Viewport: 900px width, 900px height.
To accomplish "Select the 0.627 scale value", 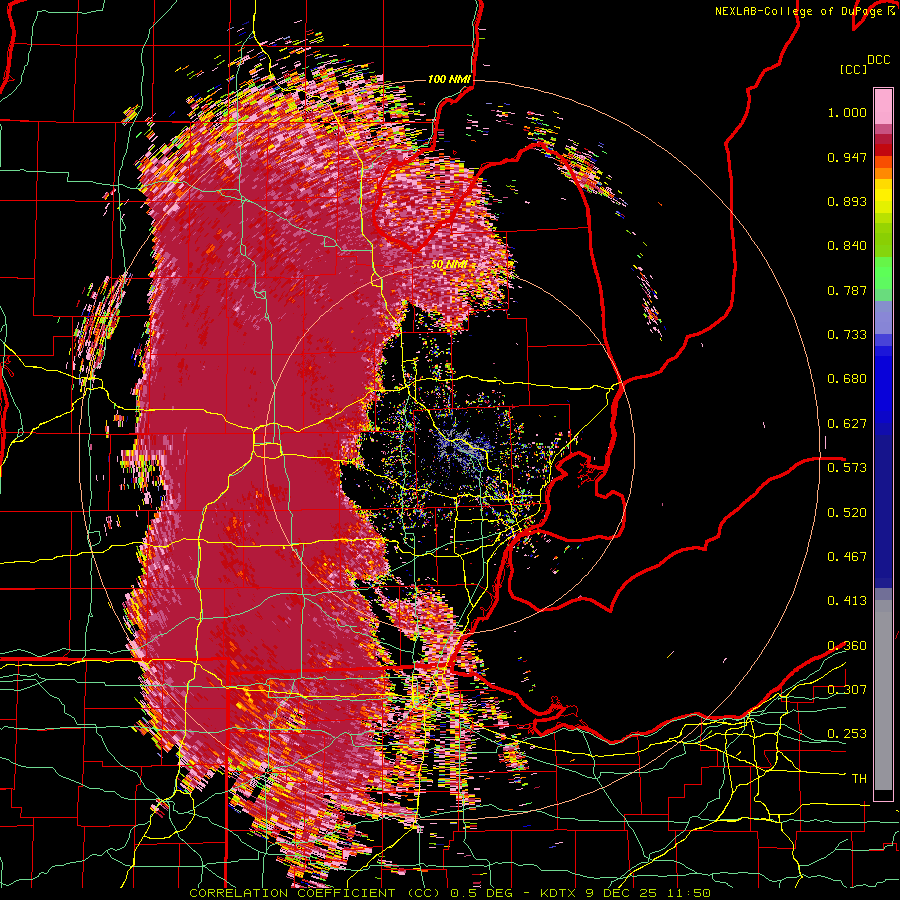I will 847,424.
